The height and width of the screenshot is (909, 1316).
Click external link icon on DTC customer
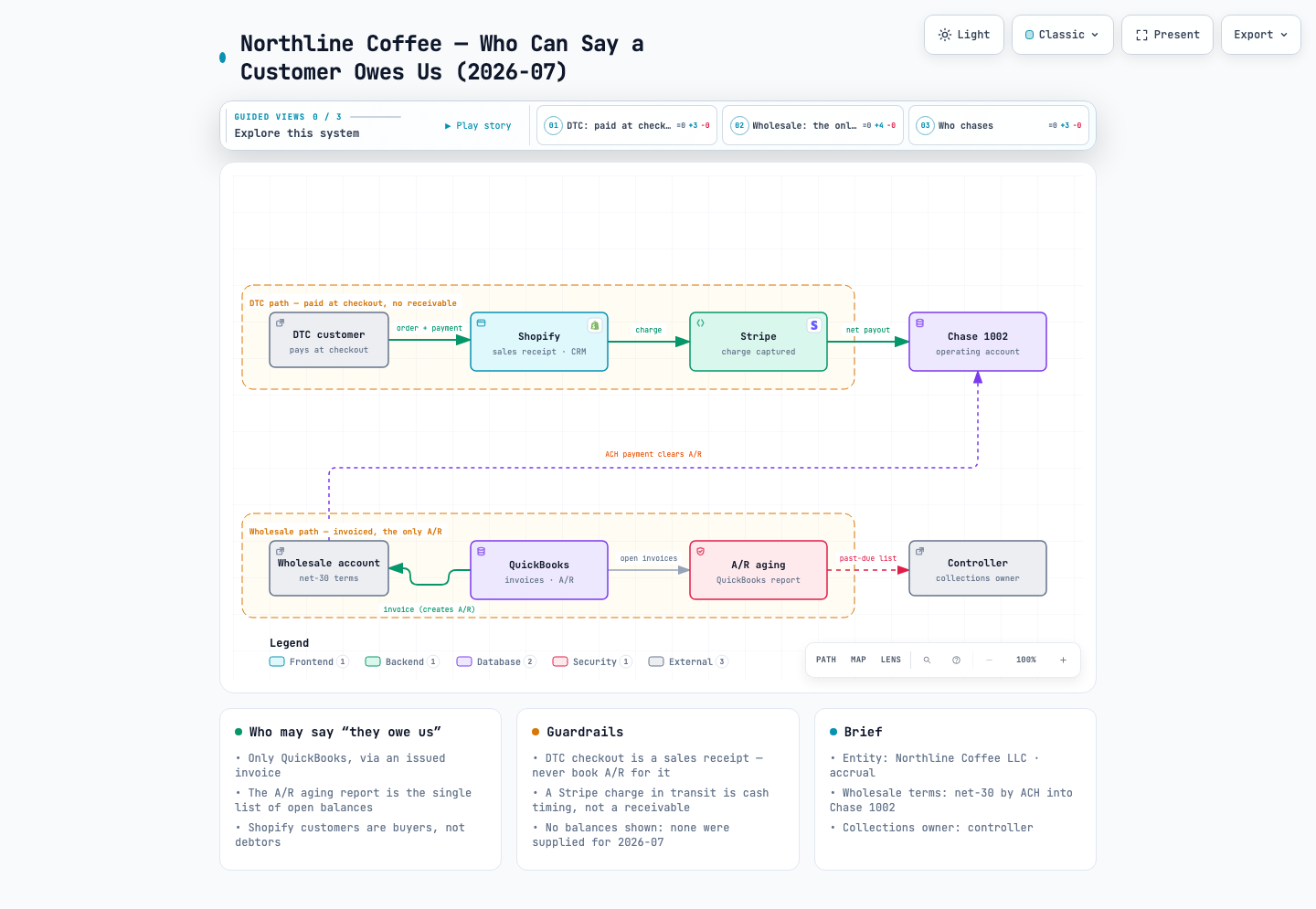(281, 322)
